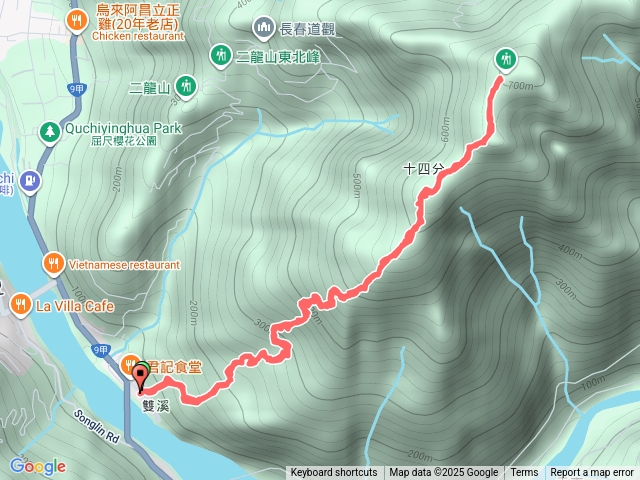This screenshot has height=480, width=640.
Task: Select the Quchiyinghua Park tree icon
Action: tap(50, 133)
